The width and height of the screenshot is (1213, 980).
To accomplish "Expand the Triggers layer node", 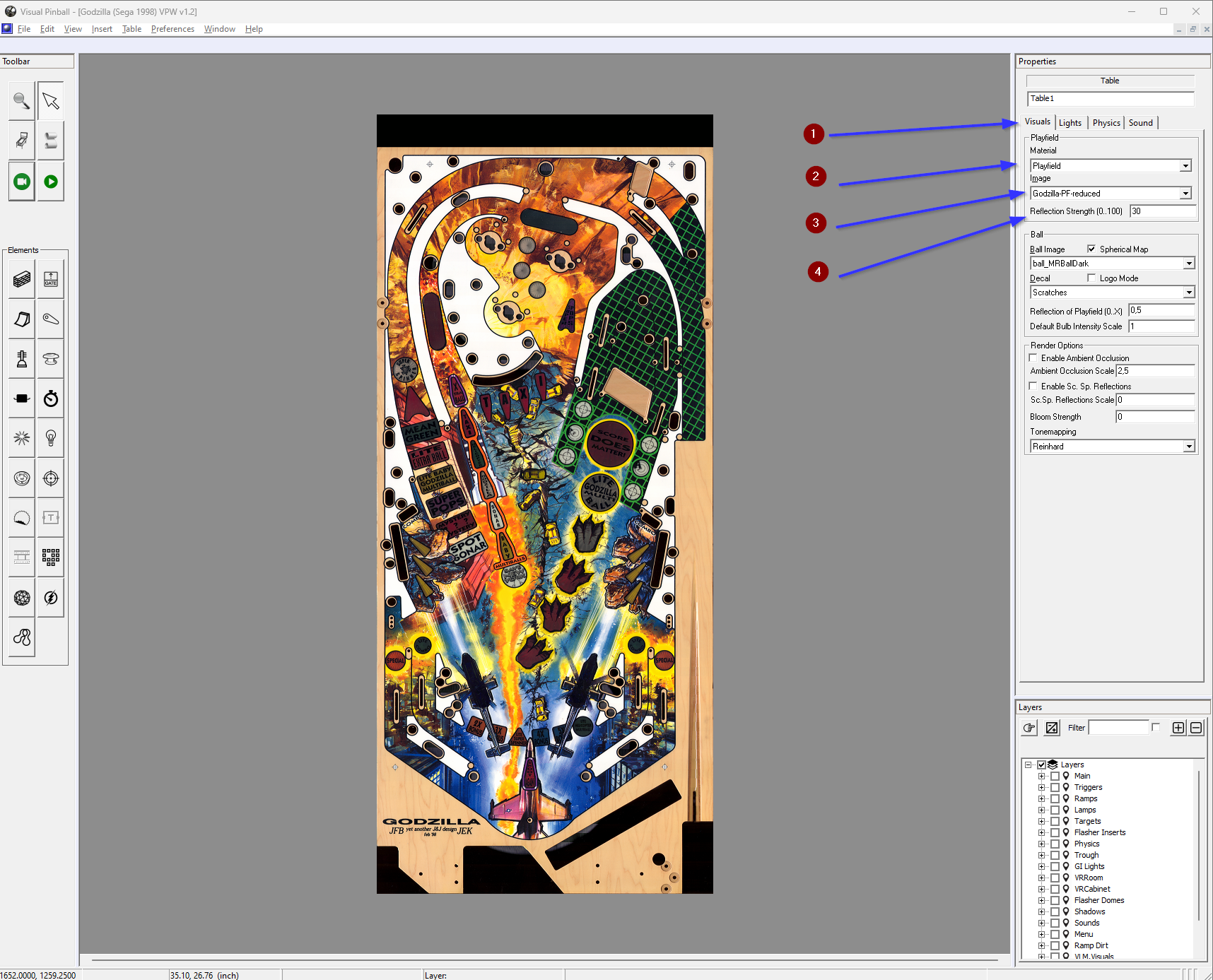I will [x=1041, y=787].
